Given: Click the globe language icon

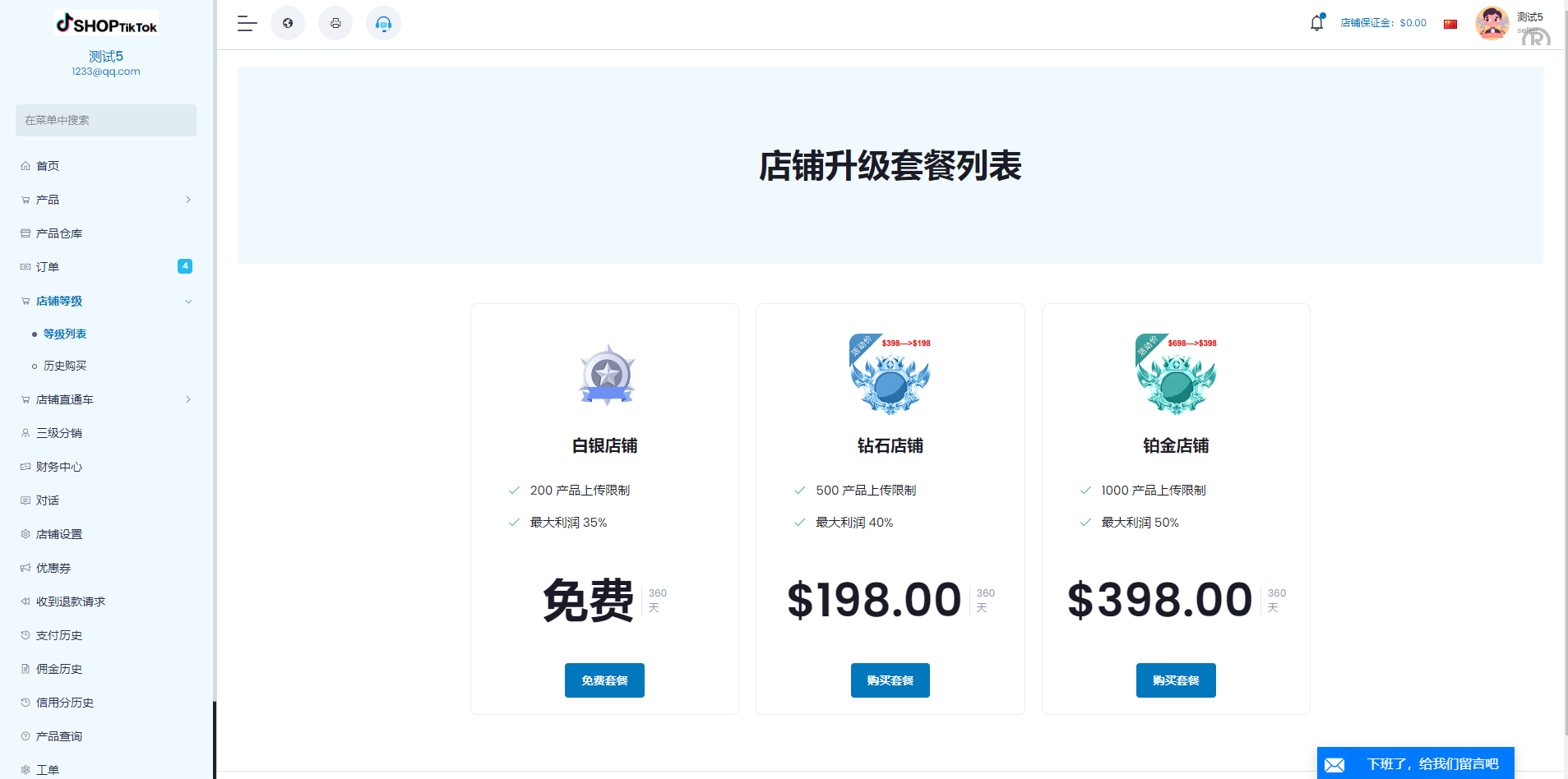Looking at the screenshot, I should point(287,23).
